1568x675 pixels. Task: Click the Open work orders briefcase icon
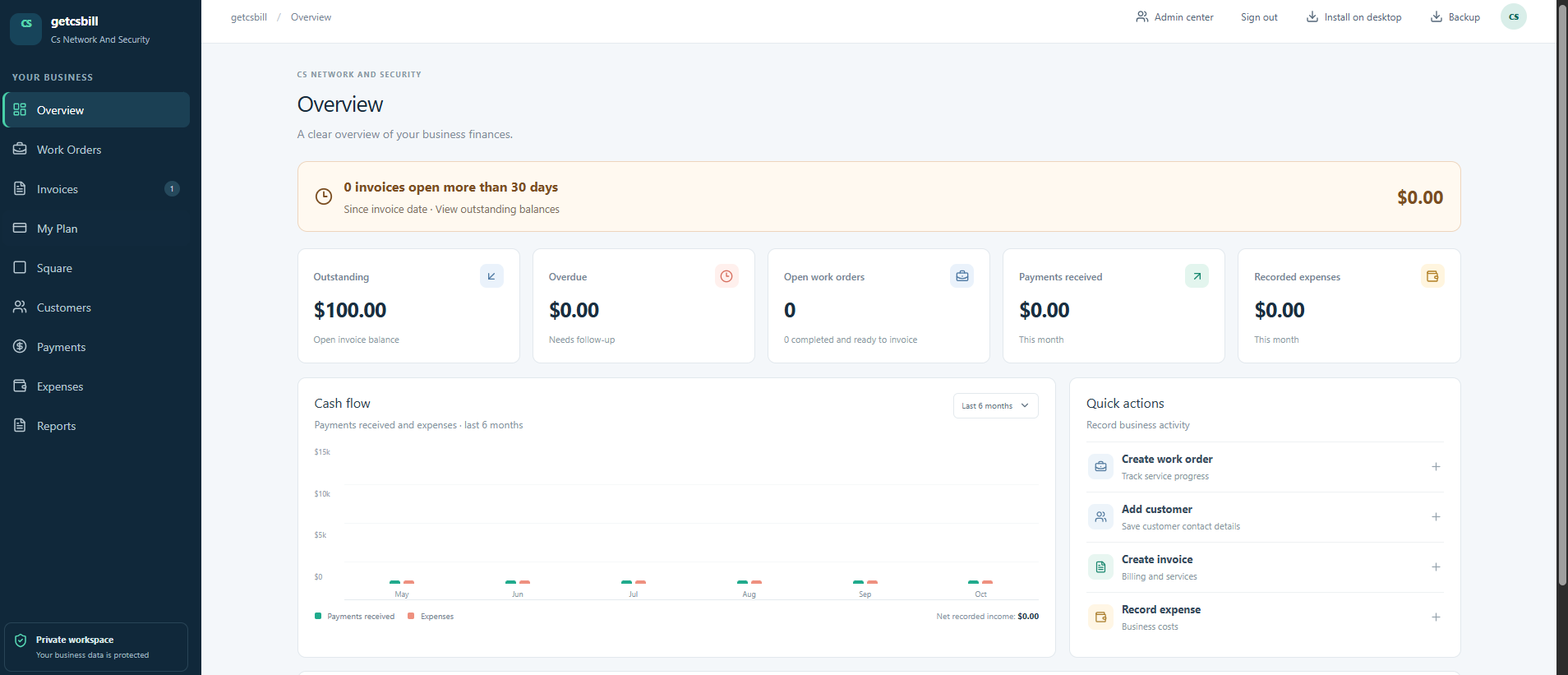[962, 276]
